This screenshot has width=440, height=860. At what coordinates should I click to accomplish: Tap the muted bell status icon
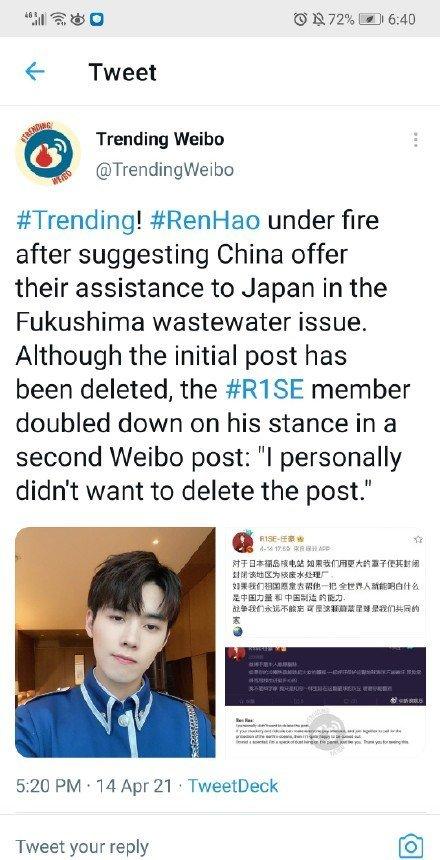click(x=318, y=19)
